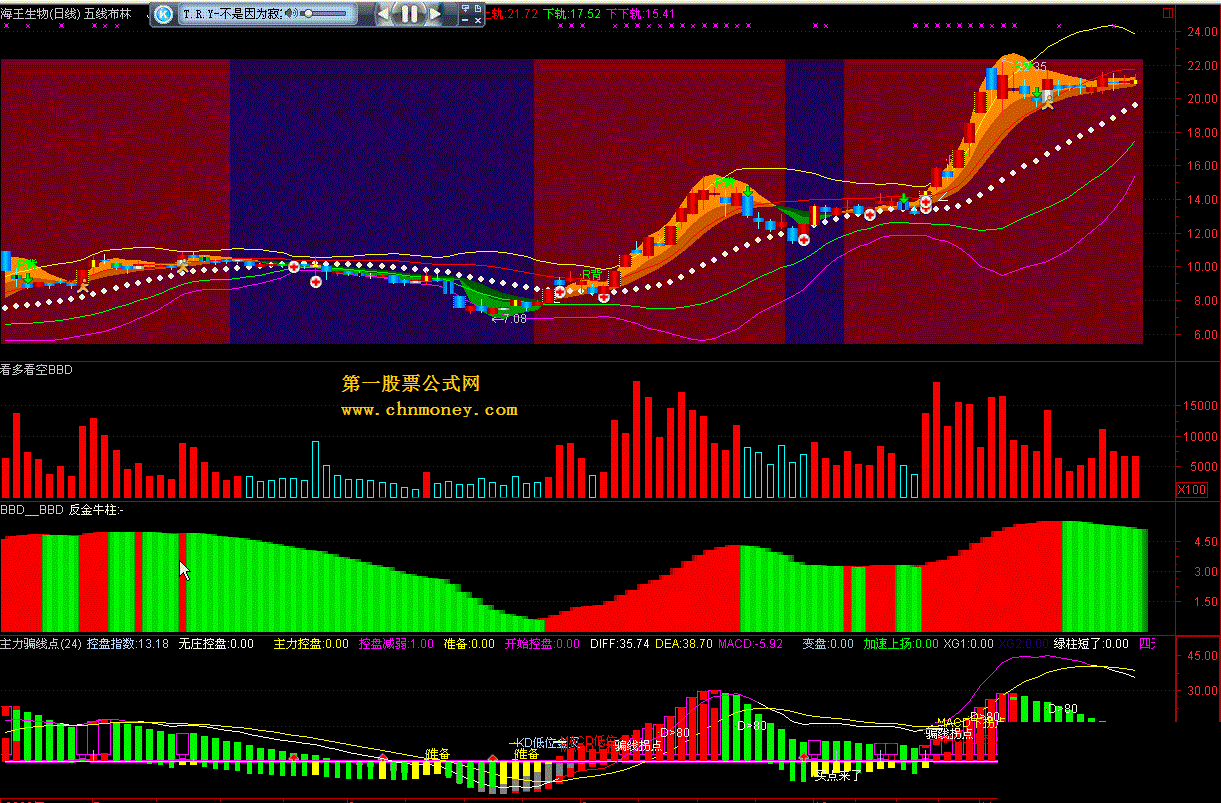This screenshot has height=803, width=1221.
Task: Click the 卖点来了 chart annotation
Action: (838, 774)
